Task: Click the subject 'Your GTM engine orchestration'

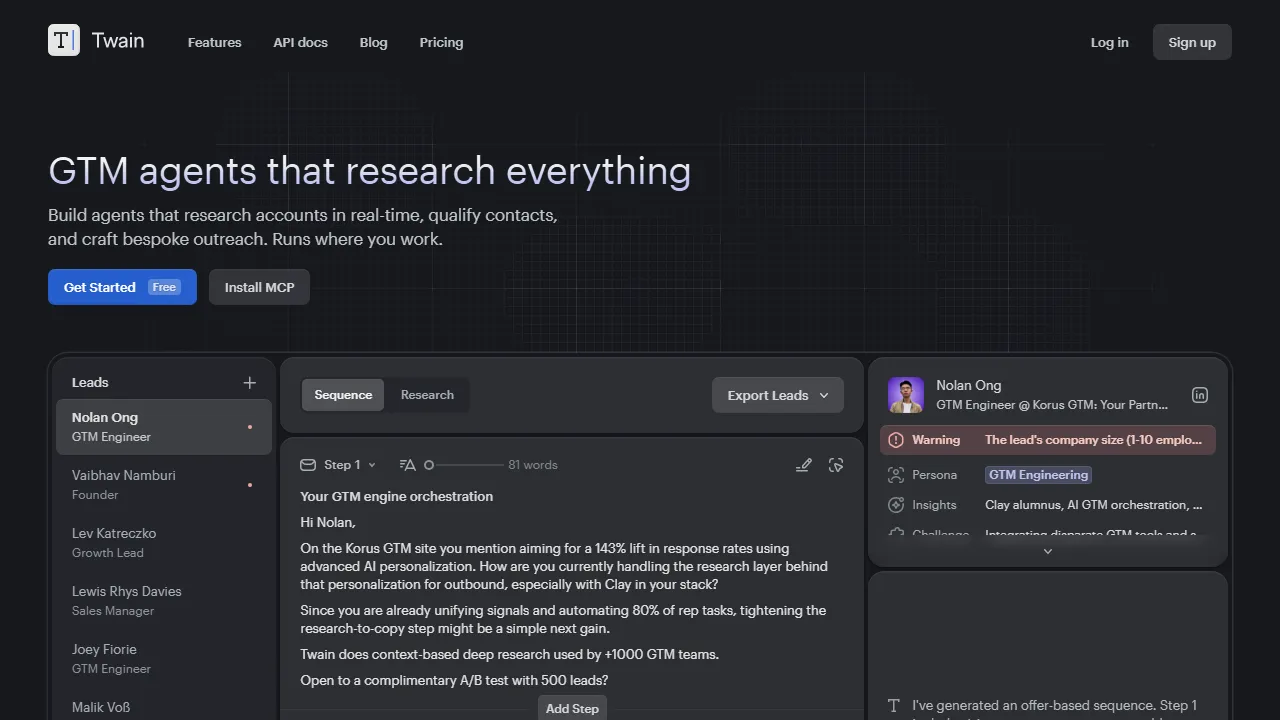Action: pos(396,496)
